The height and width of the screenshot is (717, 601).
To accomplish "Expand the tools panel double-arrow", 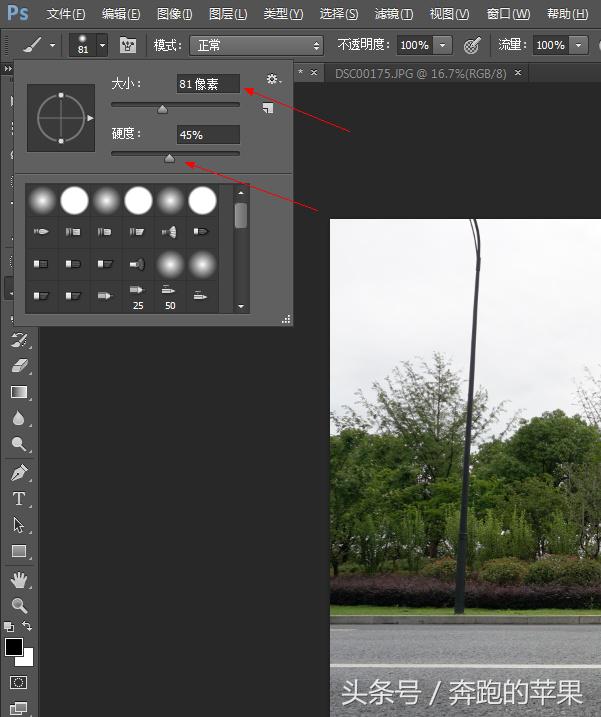I will pos(8,69).
